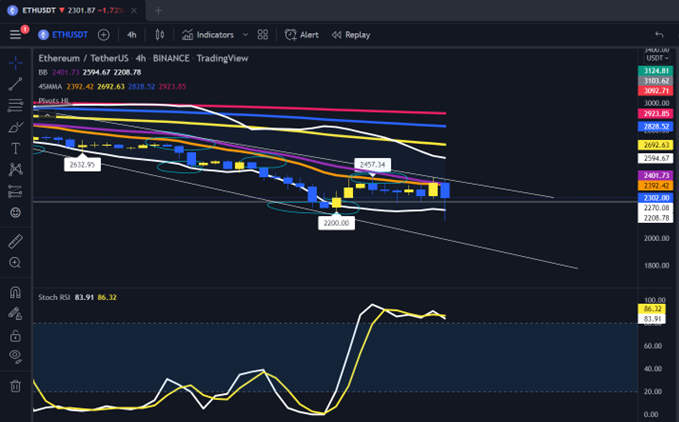
Task: Click the 2392.42 orange price label
Action: (656, 186)
